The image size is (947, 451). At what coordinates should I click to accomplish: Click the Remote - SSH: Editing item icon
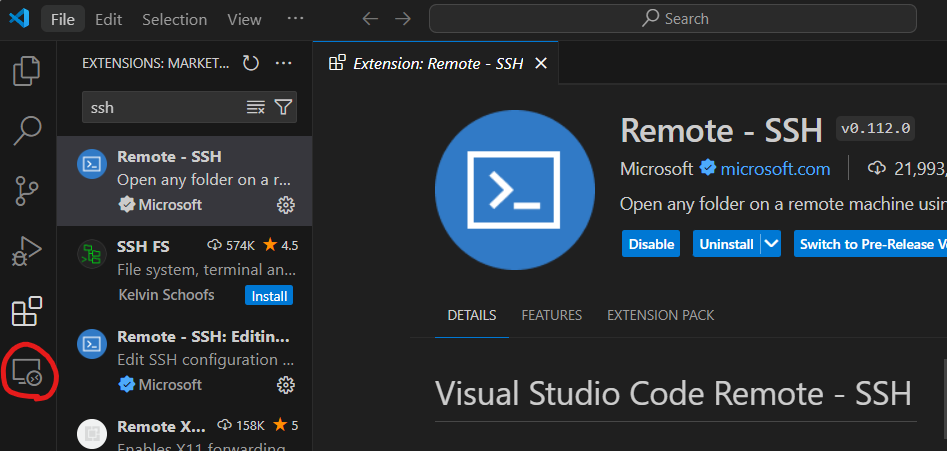pos(92,344)
